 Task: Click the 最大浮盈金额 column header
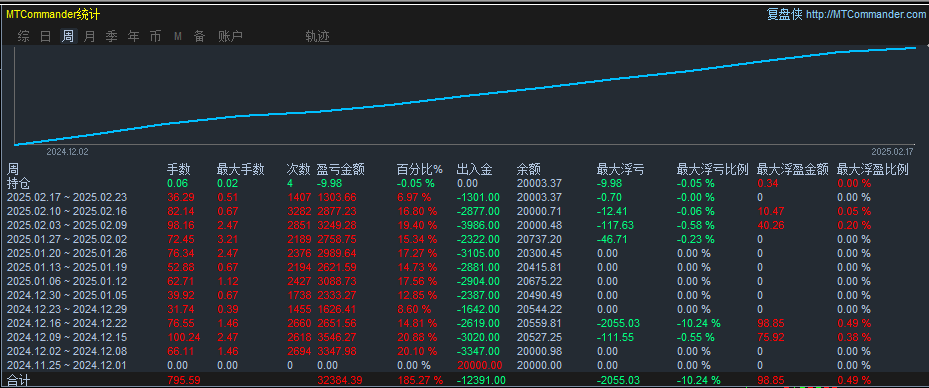pos(793,169)
